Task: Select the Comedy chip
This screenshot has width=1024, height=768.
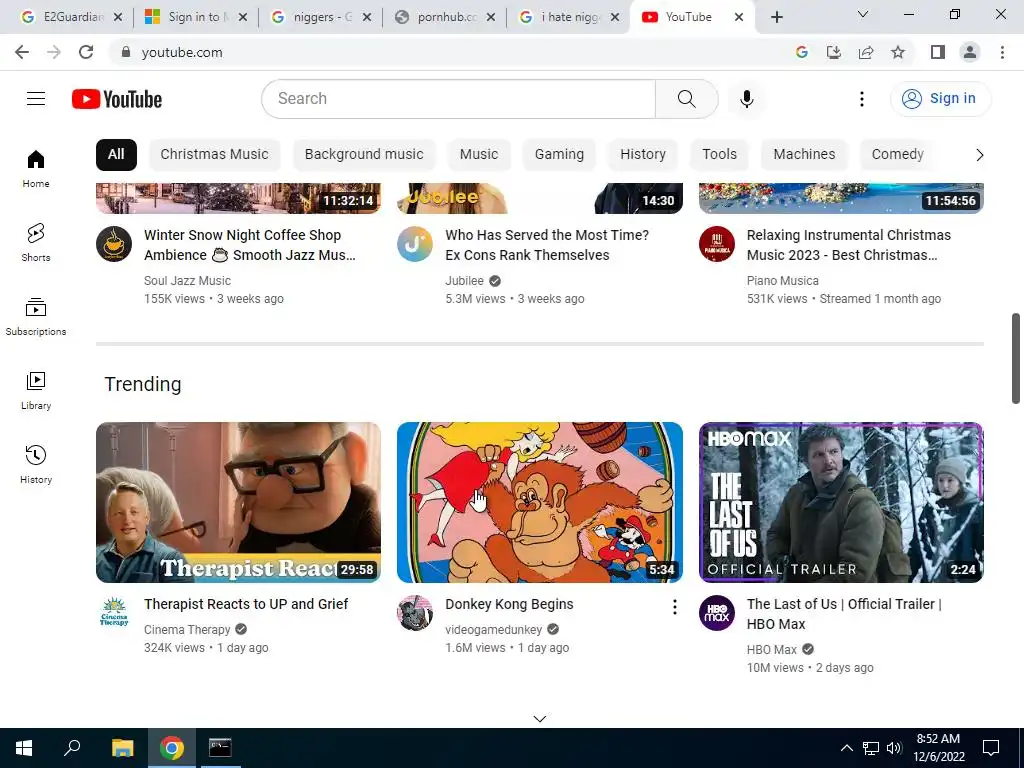Action: 897,155
